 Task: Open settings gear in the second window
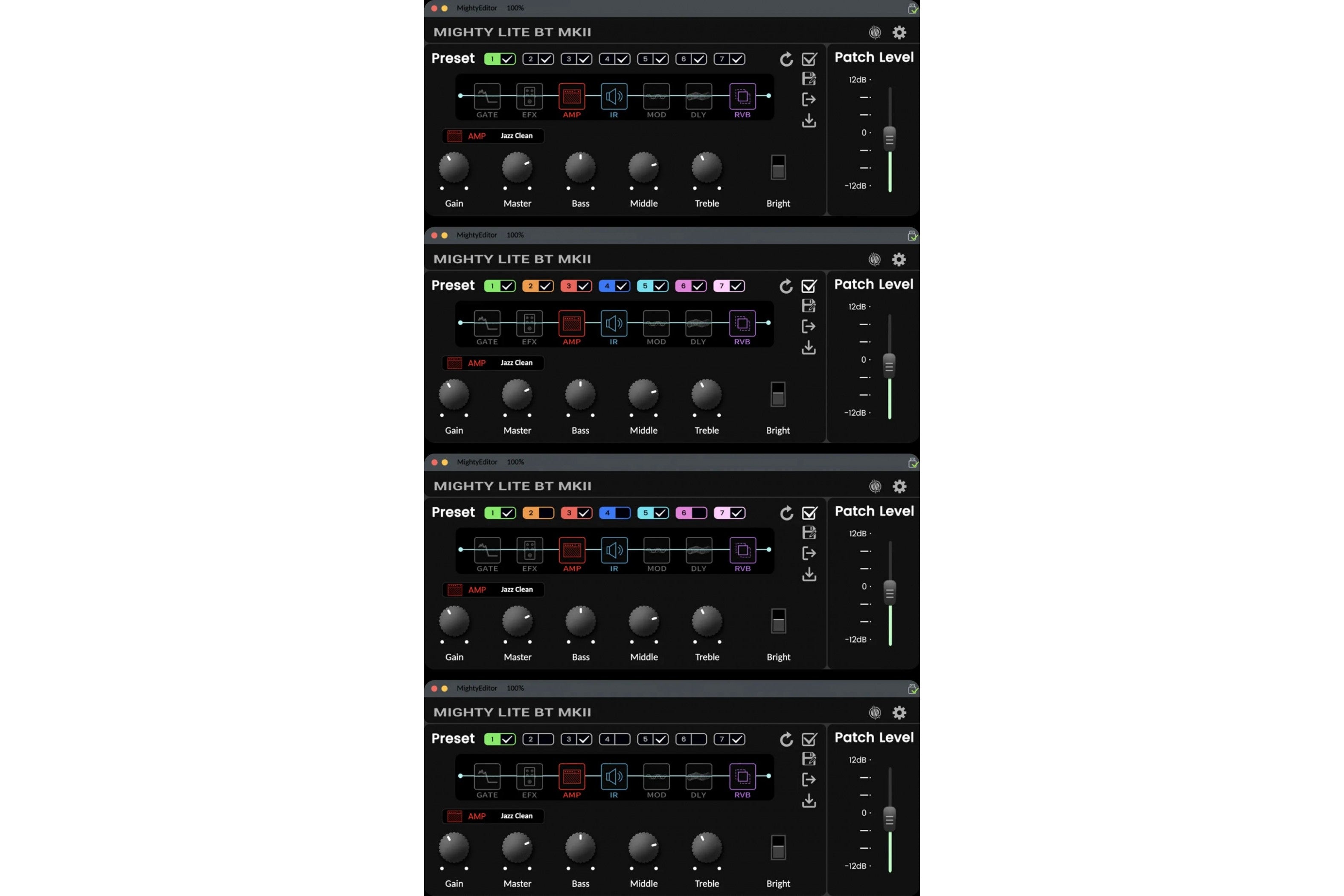point(899,259)
